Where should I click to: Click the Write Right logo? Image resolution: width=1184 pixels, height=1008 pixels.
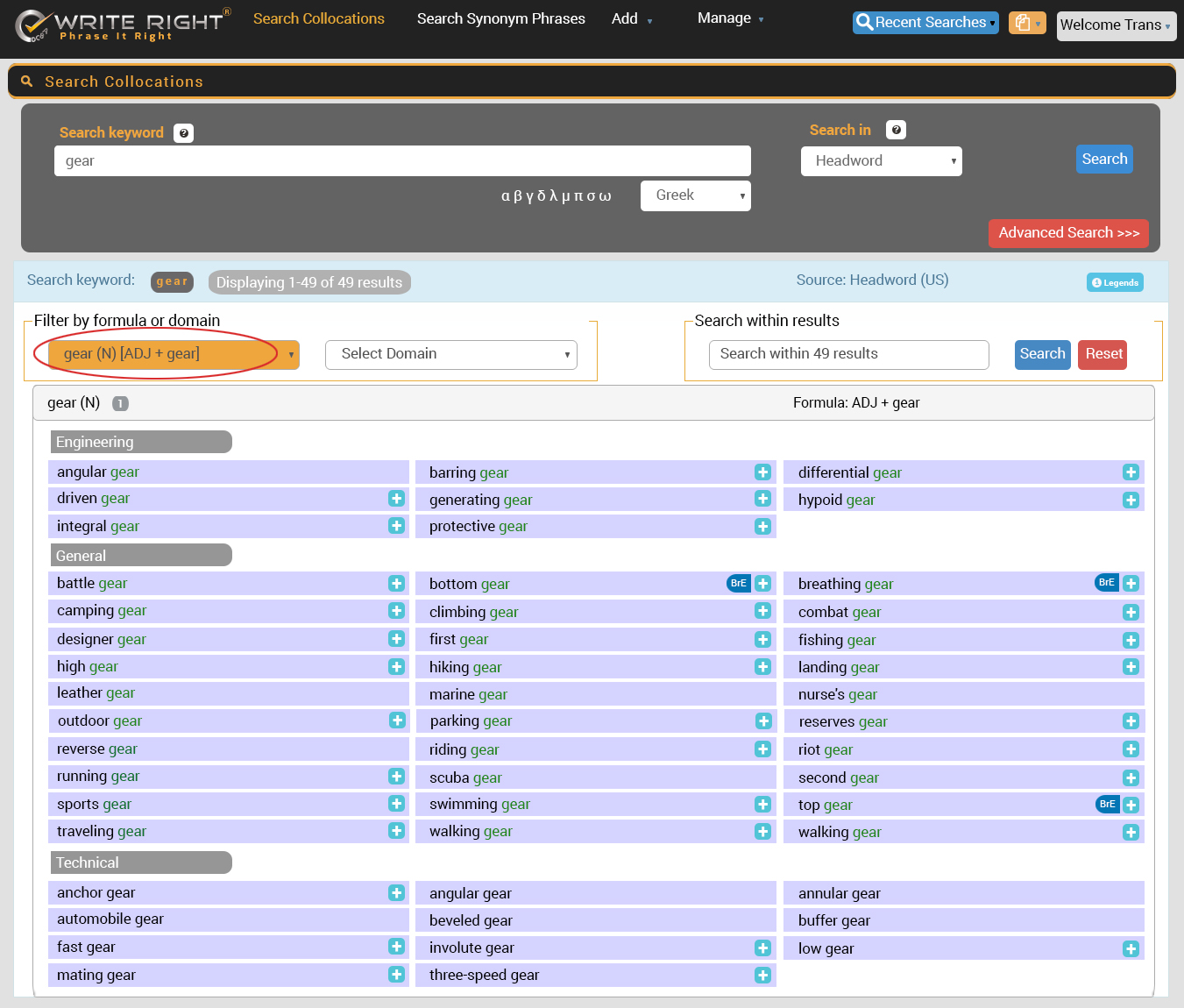tap(123, 25)
